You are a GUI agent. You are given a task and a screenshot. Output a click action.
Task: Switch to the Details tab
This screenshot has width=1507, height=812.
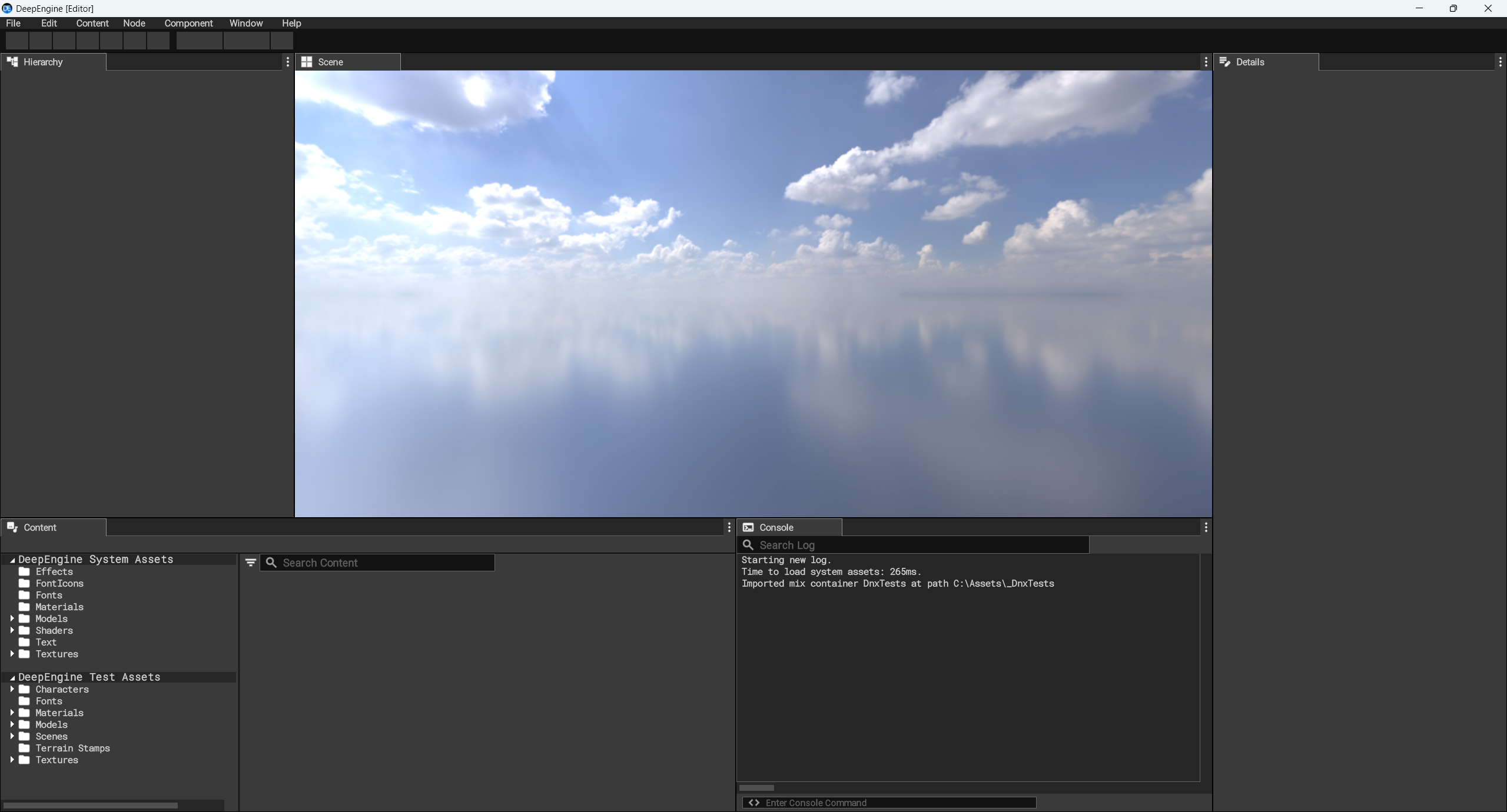click(1266, 62)
